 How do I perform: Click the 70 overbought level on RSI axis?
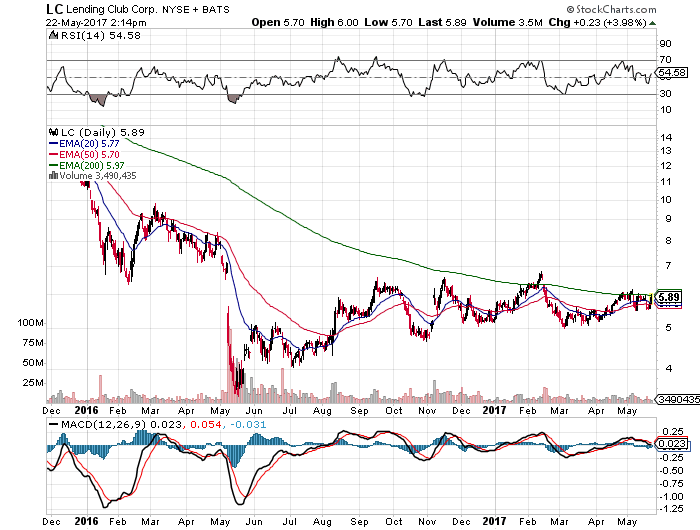click(665, 59)
